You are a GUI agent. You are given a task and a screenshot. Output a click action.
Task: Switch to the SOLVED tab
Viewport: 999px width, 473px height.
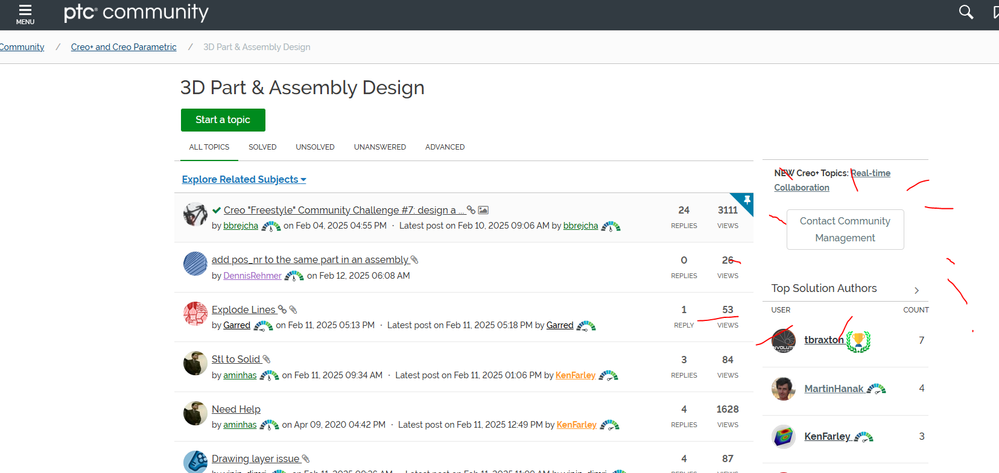tap(262, 147)
